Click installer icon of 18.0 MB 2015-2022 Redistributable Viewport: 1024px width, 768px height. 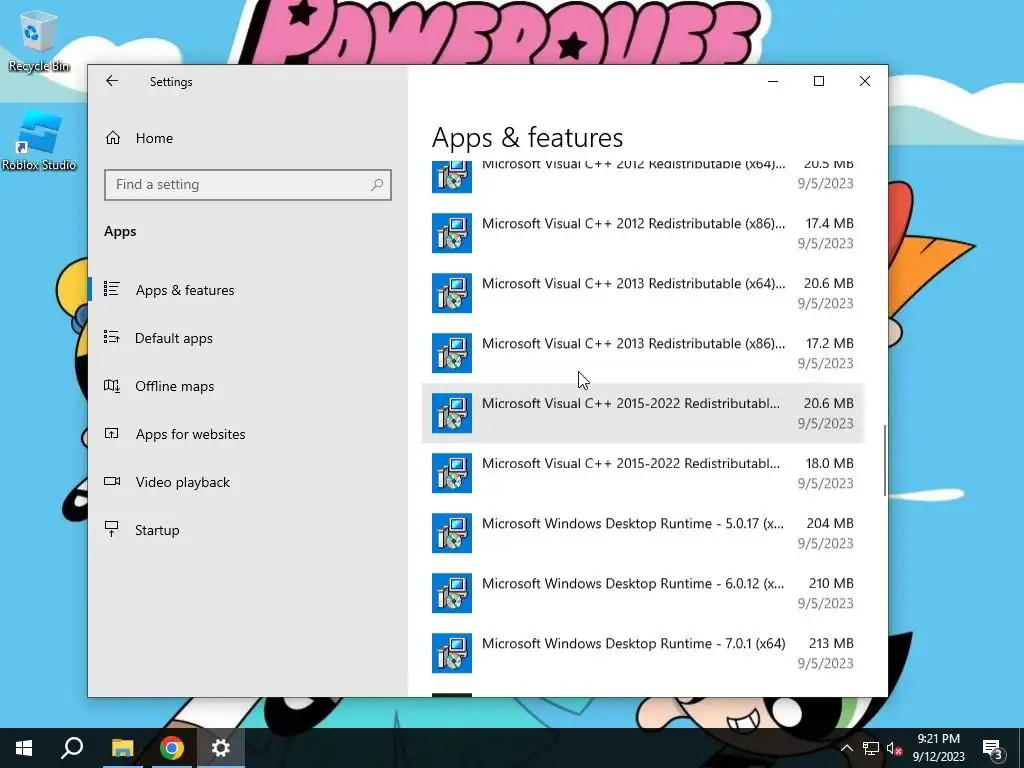click(452, 473)
